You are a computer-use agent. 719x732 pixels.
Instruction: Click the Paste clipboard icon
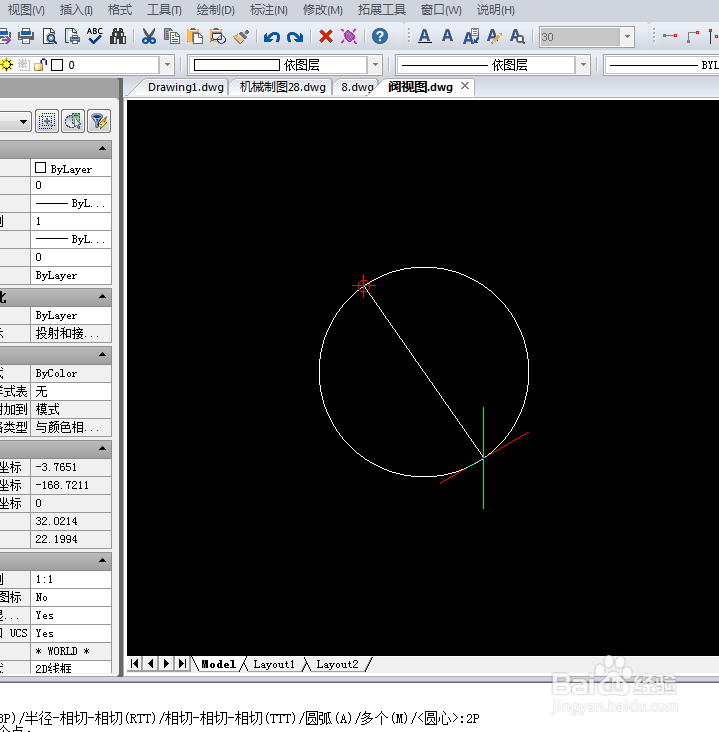pos(195,36)
